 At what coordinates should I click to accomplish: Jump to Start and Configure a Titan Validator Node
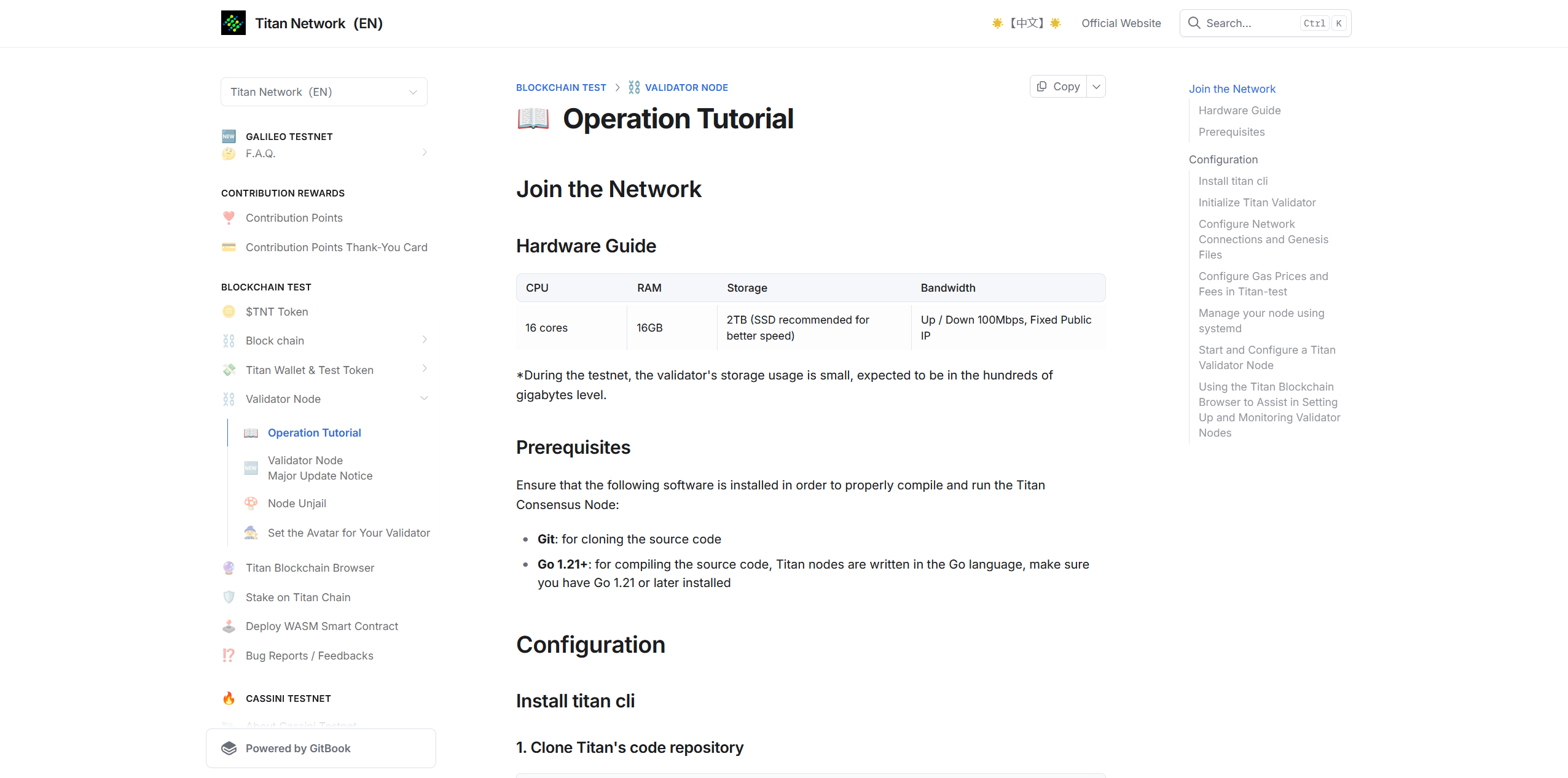click(x=1267, y=357)
